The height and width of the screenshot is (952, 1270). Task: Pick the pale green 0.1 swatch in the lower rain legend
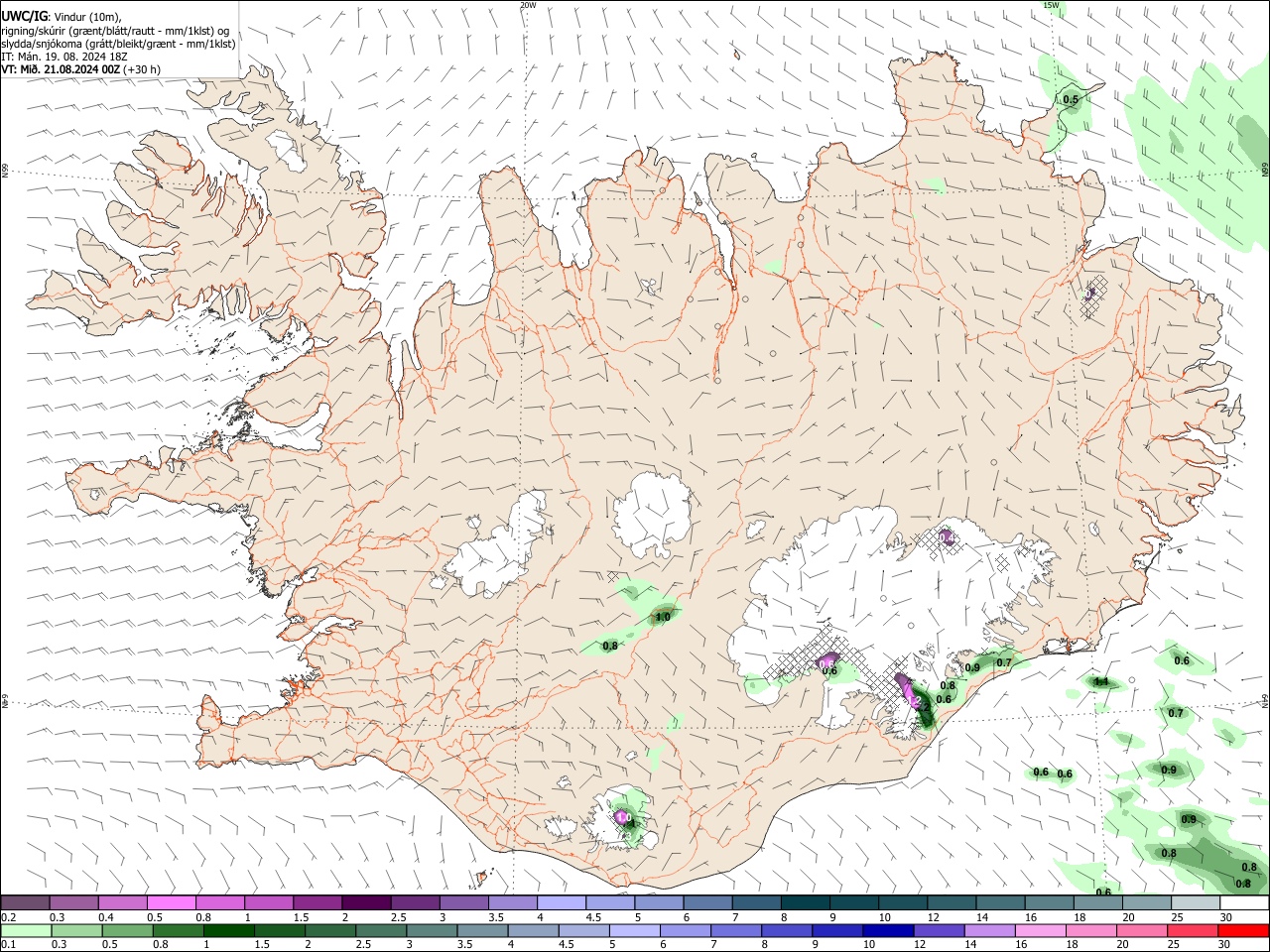click(x=26, y=931)
